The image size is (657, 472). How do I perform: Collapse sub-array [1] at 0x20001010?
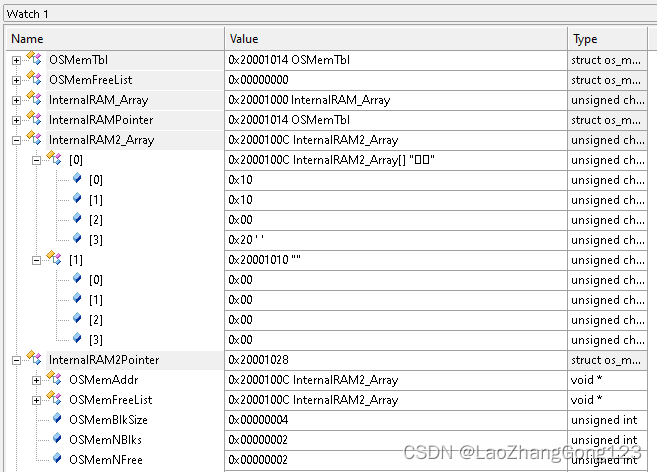pos(36,261)
